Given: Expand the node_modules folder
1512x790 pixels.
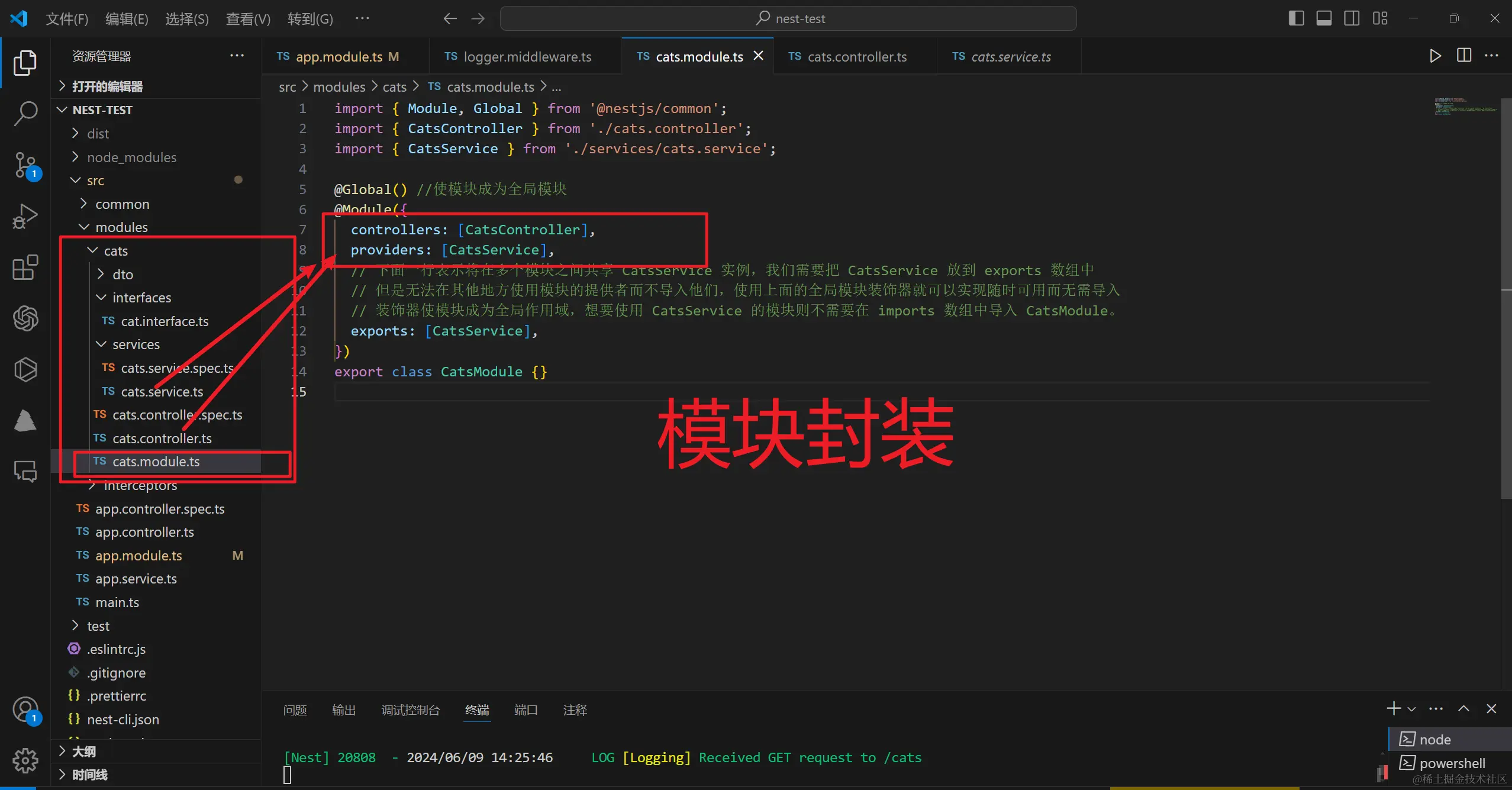Looking at the screenshot, I should pos(156,157).
